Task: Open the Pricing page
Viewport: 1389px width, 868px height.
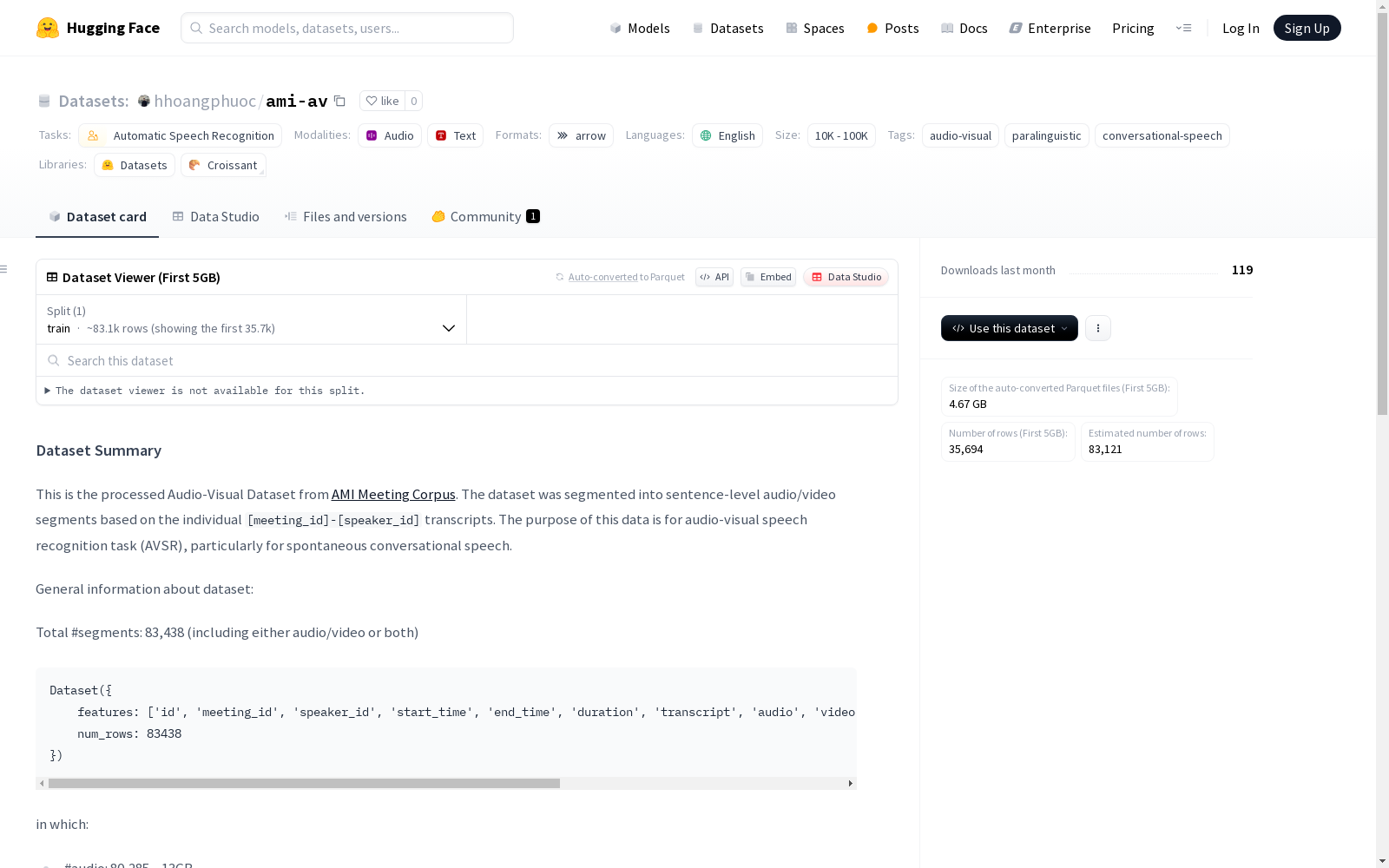Action: [x=1133, y=28]
